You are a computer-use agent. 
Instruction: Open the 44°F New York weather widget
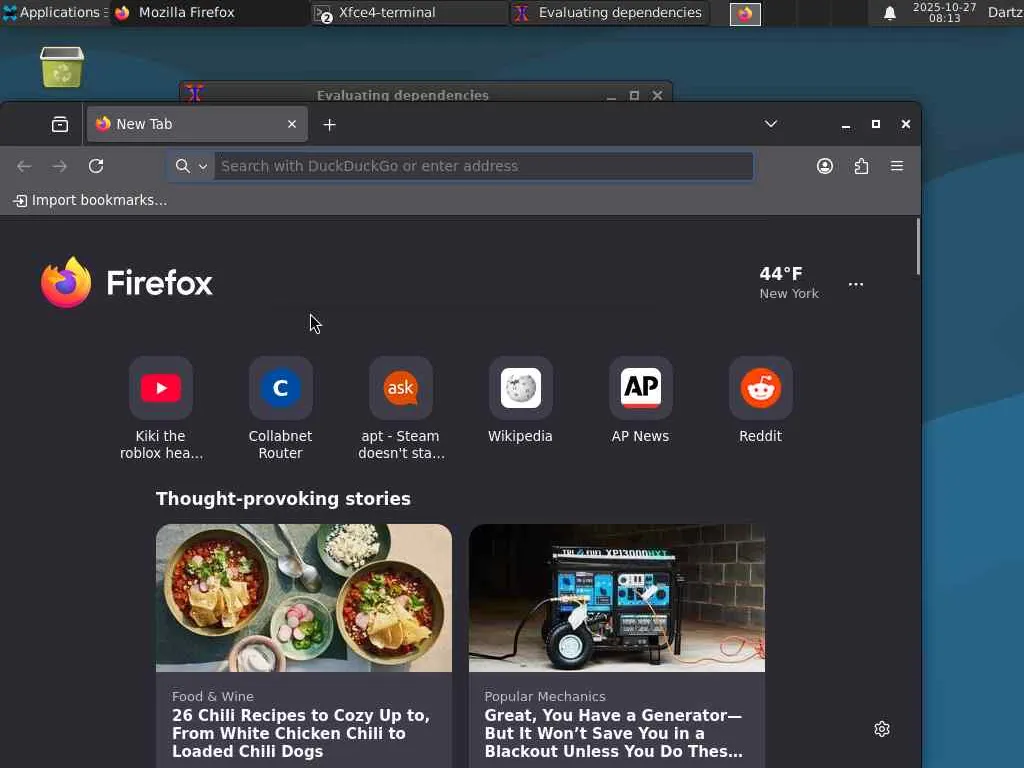click(789, 283)
